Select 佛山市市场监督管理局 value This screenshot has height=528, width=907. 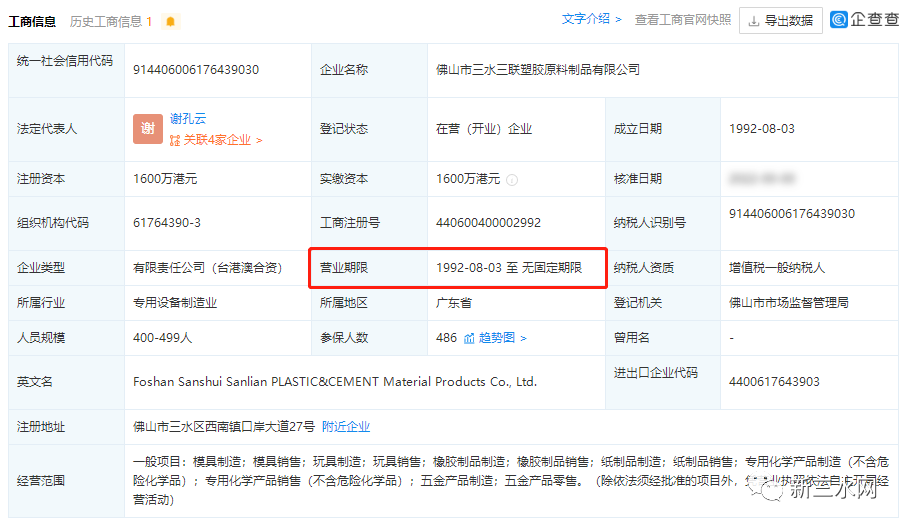(x=788, y=303)
